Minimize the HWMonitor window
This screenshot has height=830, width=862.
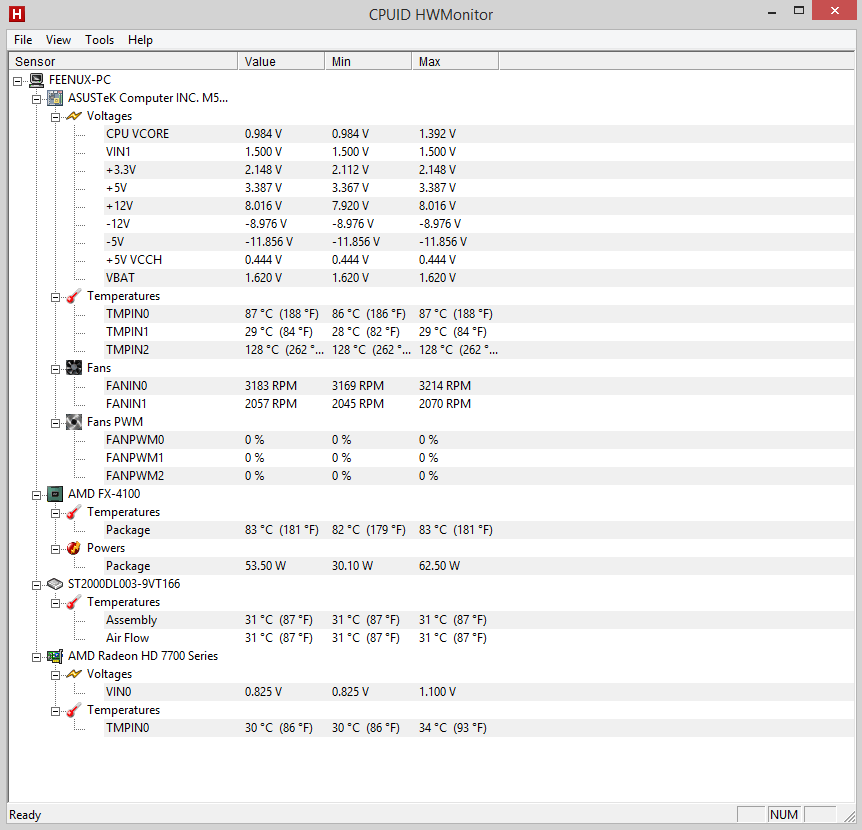[772, 12]
